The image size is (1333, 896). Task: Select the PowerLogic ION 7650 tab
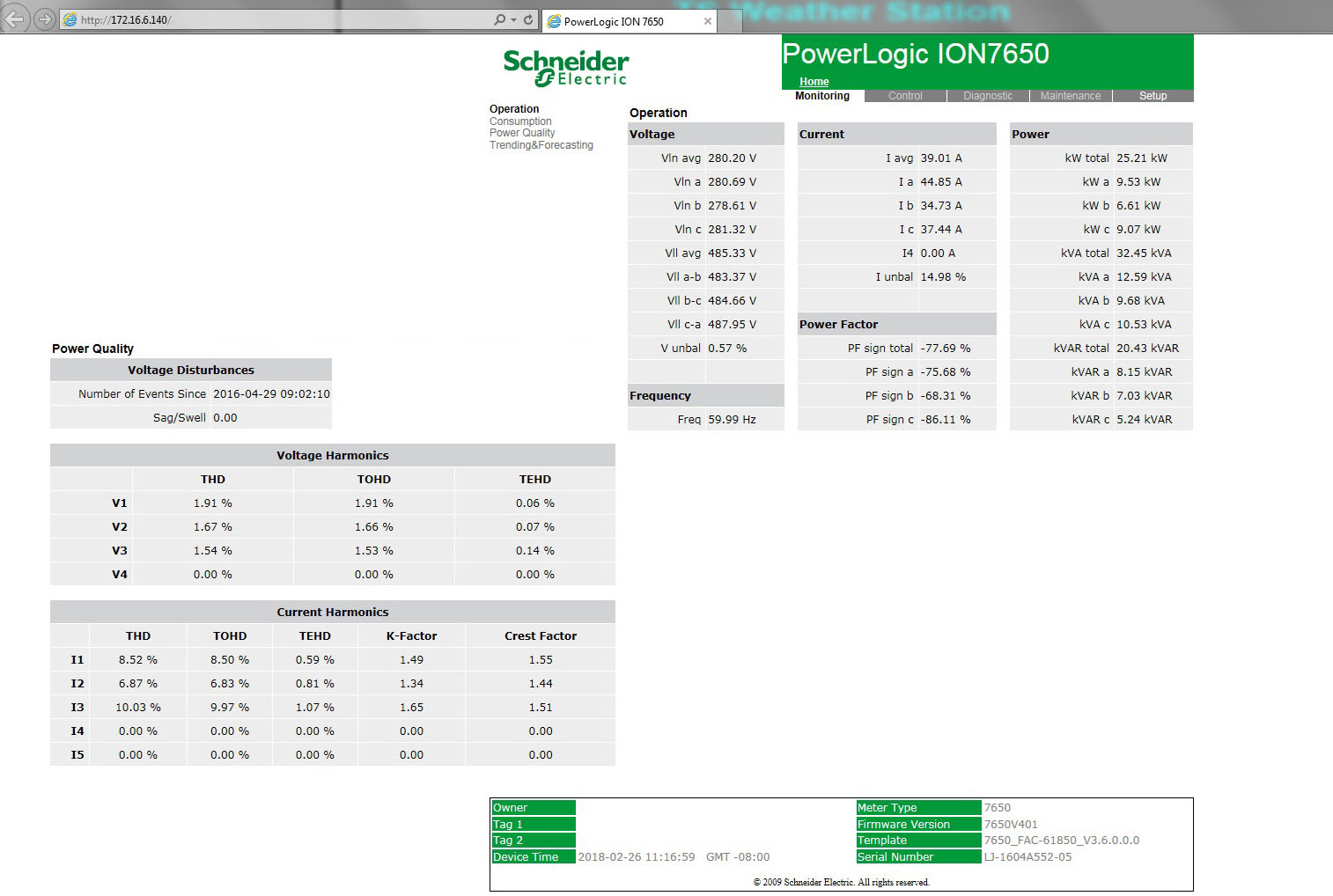(629, 21)
